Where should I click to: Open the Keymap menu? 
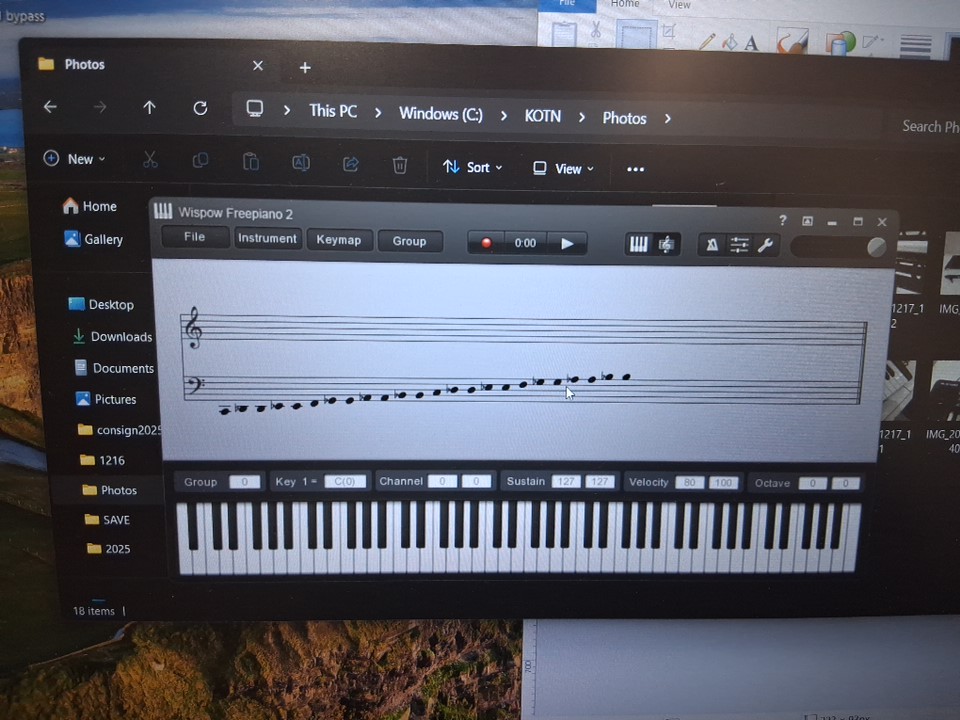click(339, 240)
